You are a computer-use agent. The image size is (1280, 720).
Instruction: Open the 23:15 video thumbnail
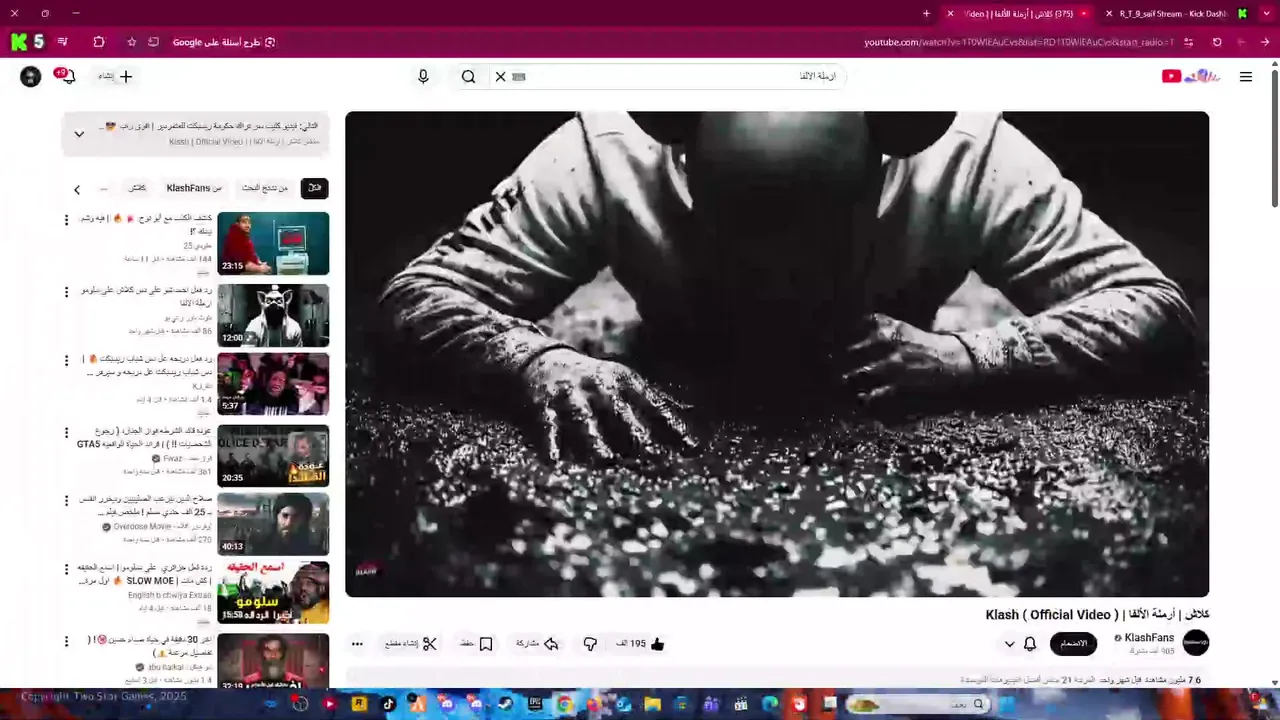[273, 243]
